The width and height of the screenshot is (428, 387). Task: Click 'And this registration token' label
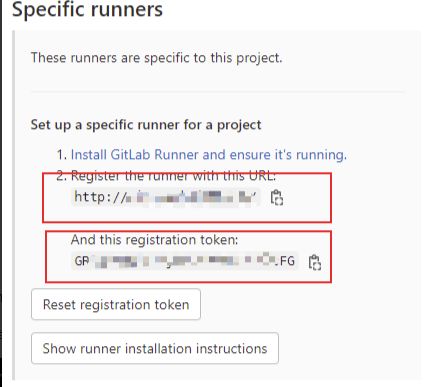(x=155, y=240)
